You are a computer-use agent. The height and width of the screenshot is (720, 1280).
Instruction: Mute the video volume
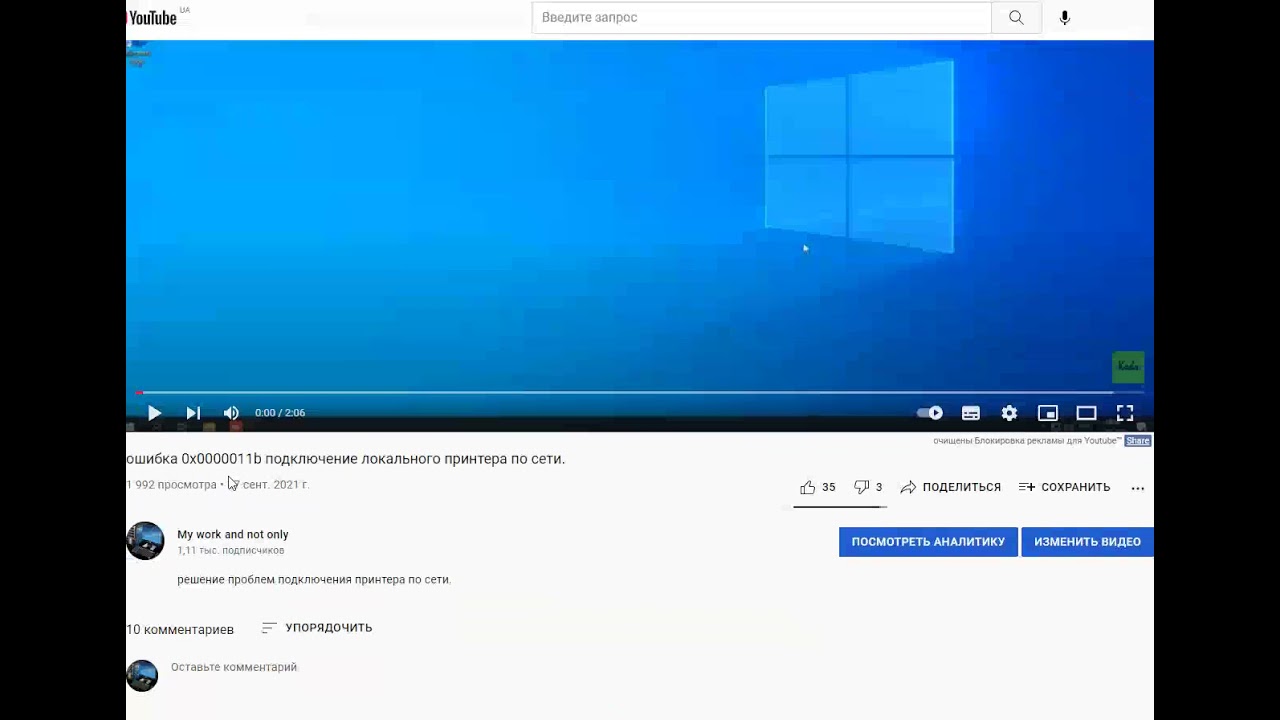point(231,413)
